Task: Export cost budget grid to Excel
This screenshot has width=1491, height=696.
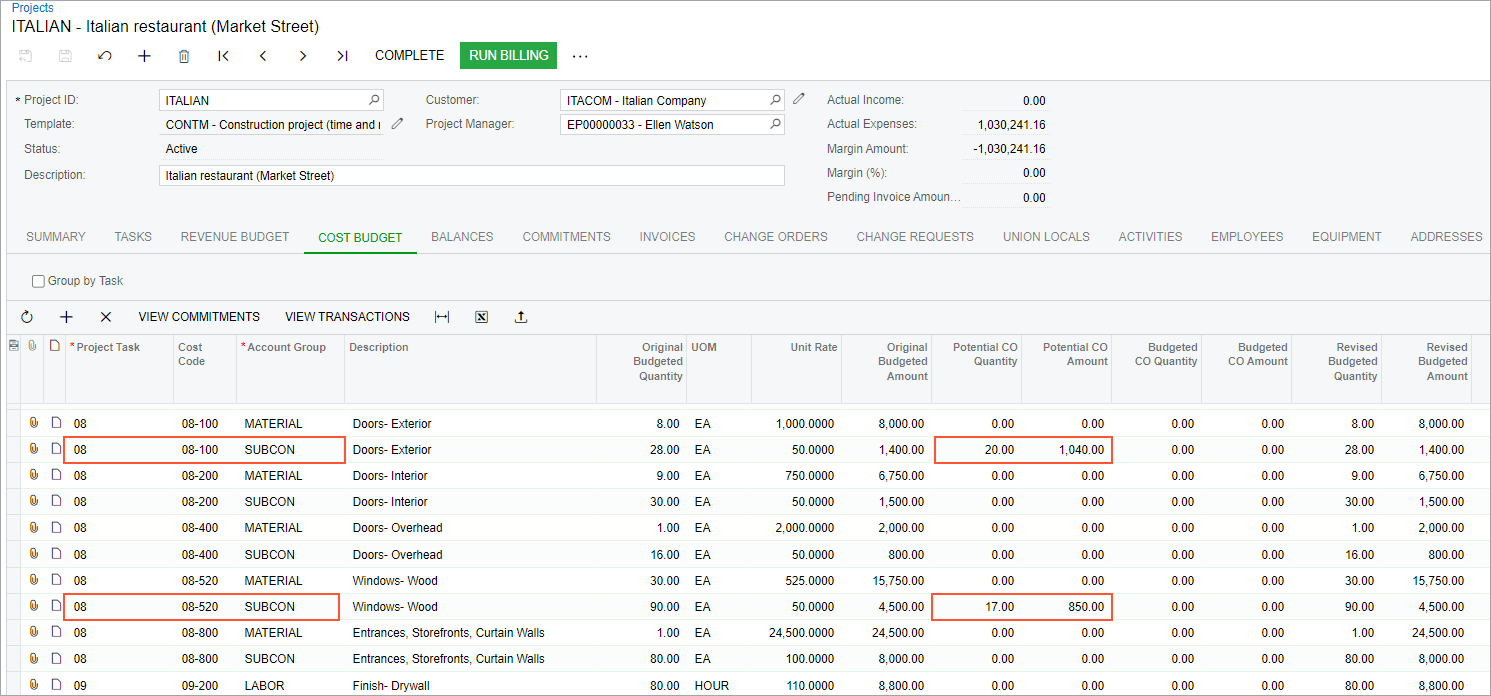Action: coord(481,317)
